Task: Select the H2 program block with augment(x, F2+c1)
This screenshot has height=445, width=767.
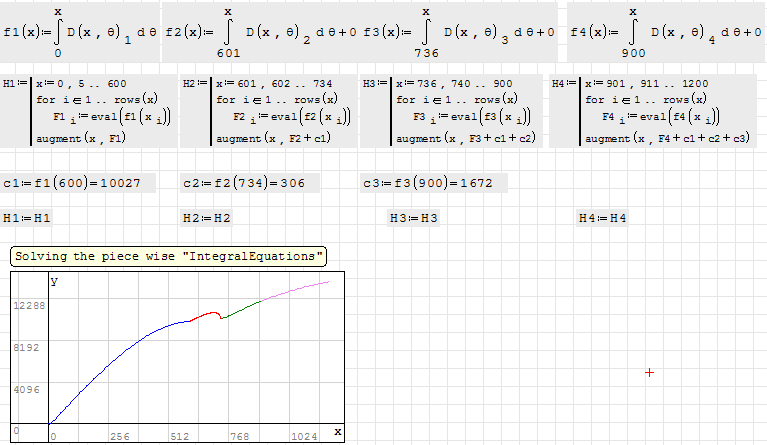Action: pos(267,110)
